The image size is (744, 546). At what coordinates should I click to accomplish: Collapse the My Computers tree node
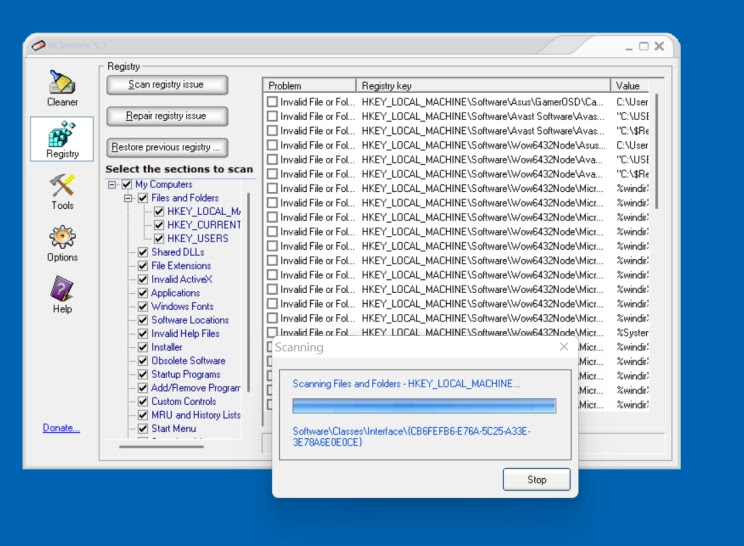click(x=112, y=185)
